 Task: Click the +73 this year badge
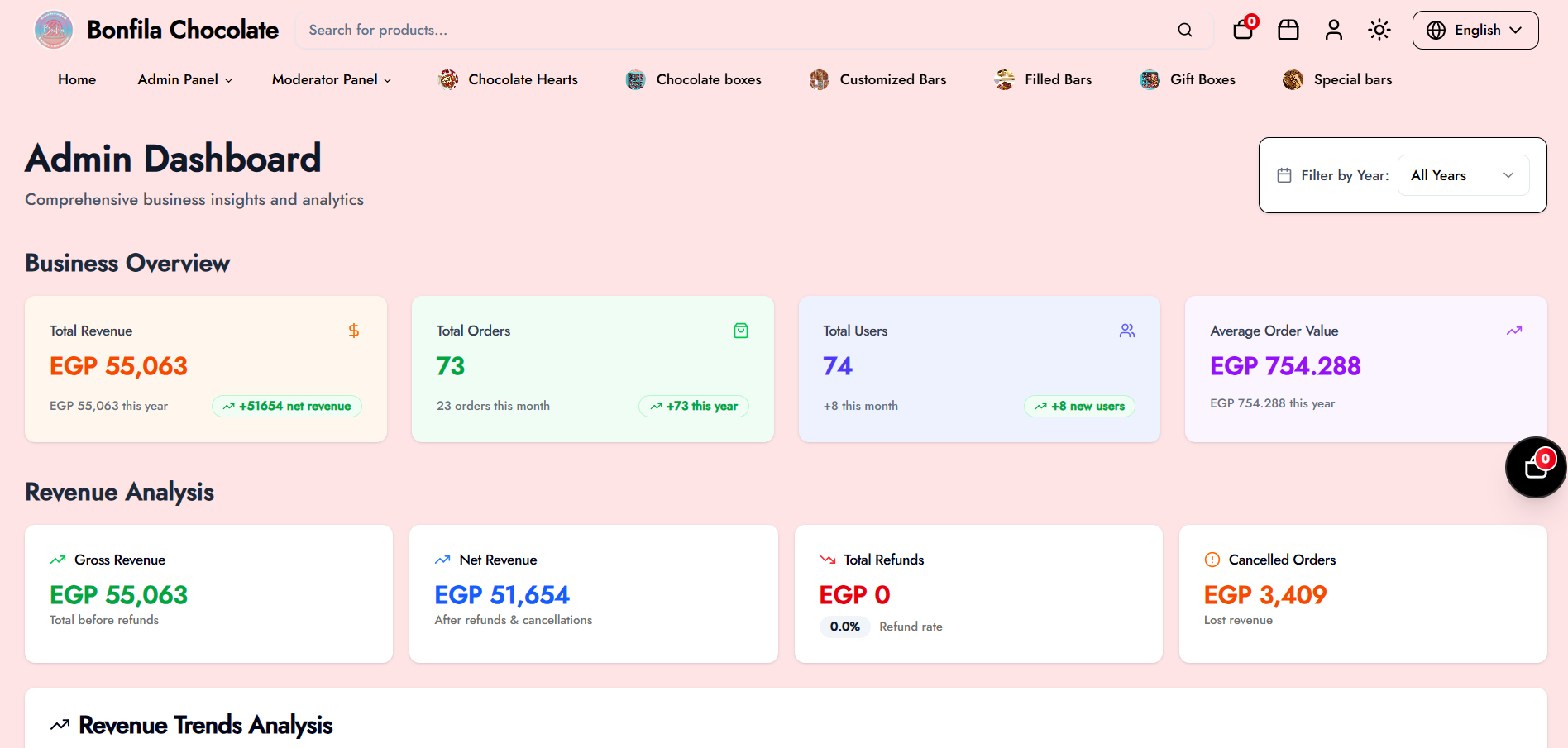tap(694, 406)
